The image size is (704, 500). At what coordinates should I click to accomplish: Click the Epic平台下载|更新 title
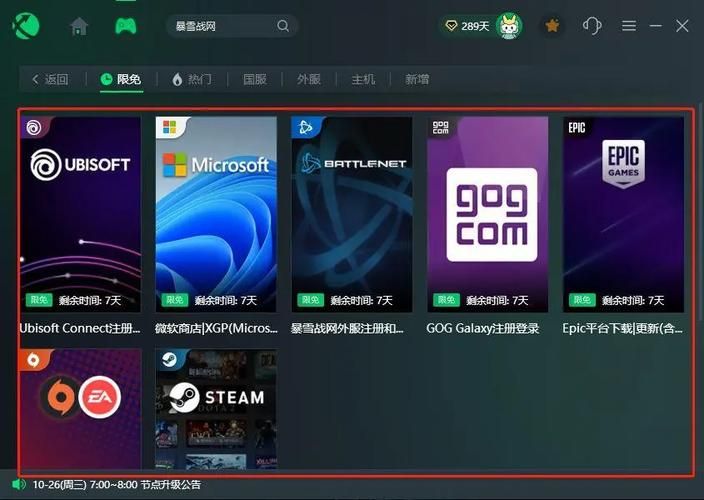622,328
